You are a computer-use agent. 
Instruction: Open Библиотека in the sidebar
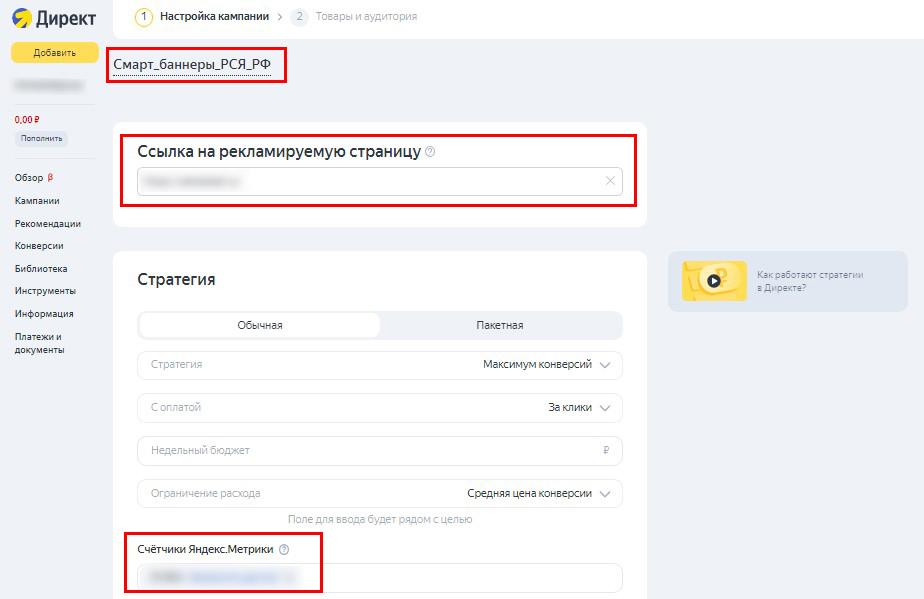point(41,268)
